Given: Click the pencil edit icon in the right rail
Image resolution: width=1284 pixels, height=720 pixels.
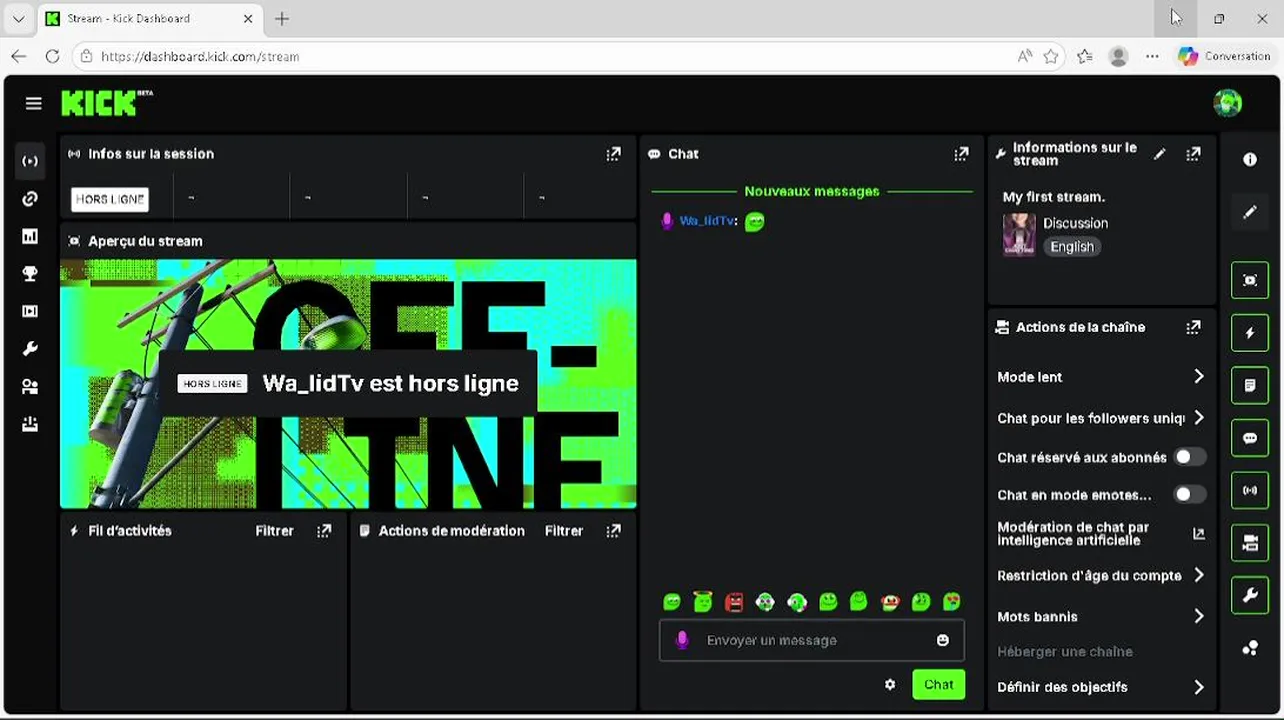Looking at the screenshot, I should (1250, 212).
